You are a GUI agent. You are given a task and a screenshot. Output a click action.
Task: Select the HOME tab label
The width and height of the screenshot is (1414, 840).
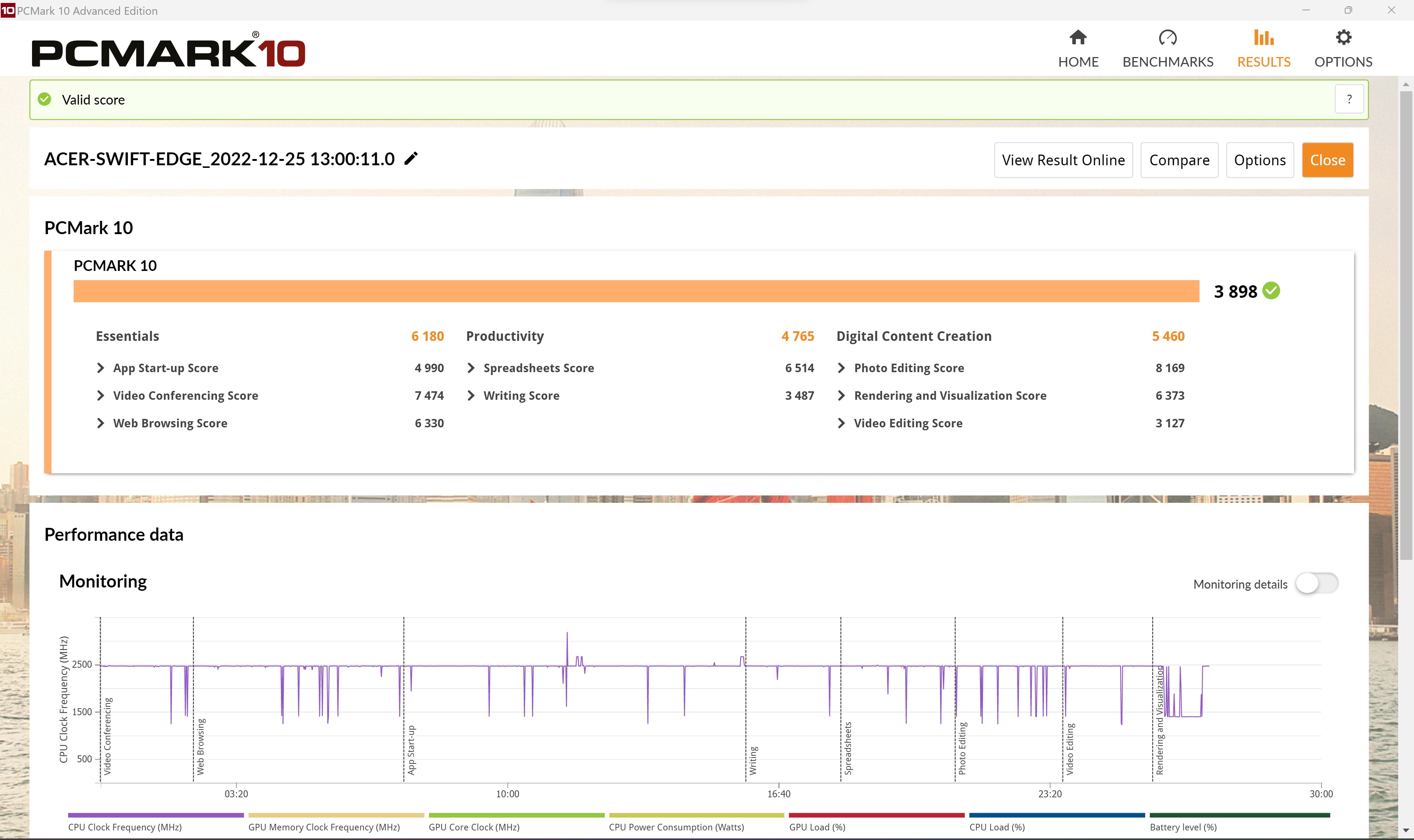click(1078, 62)
